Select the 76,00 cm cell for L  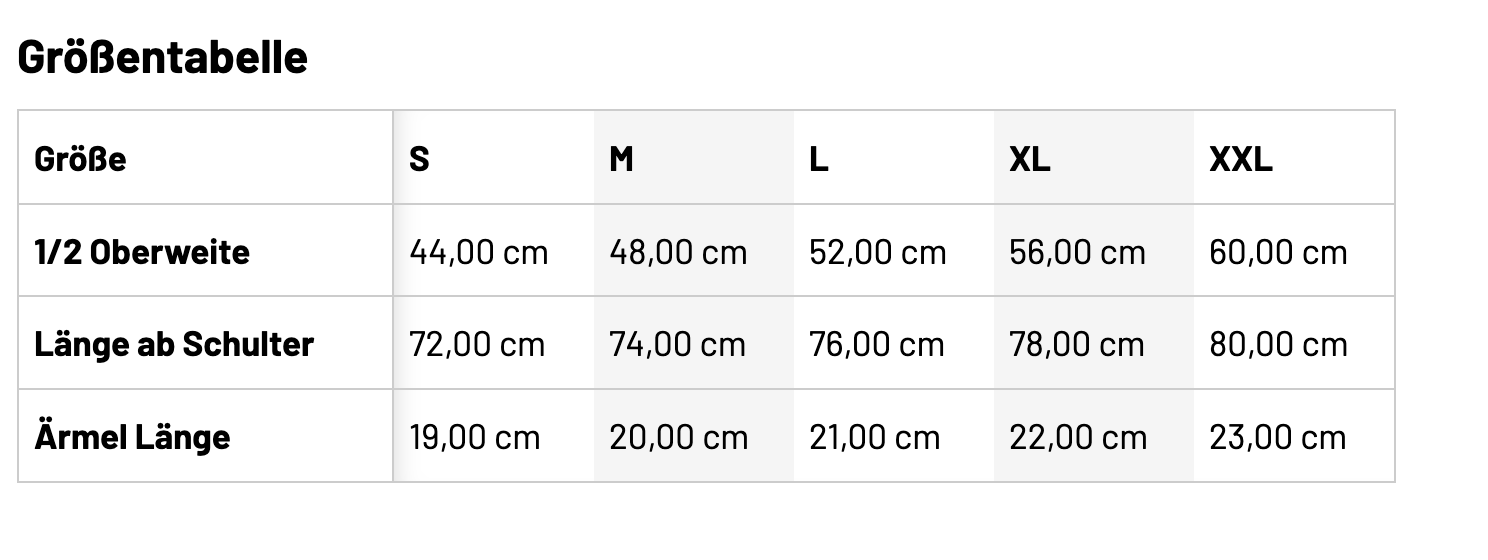click(x=876, y=345)
